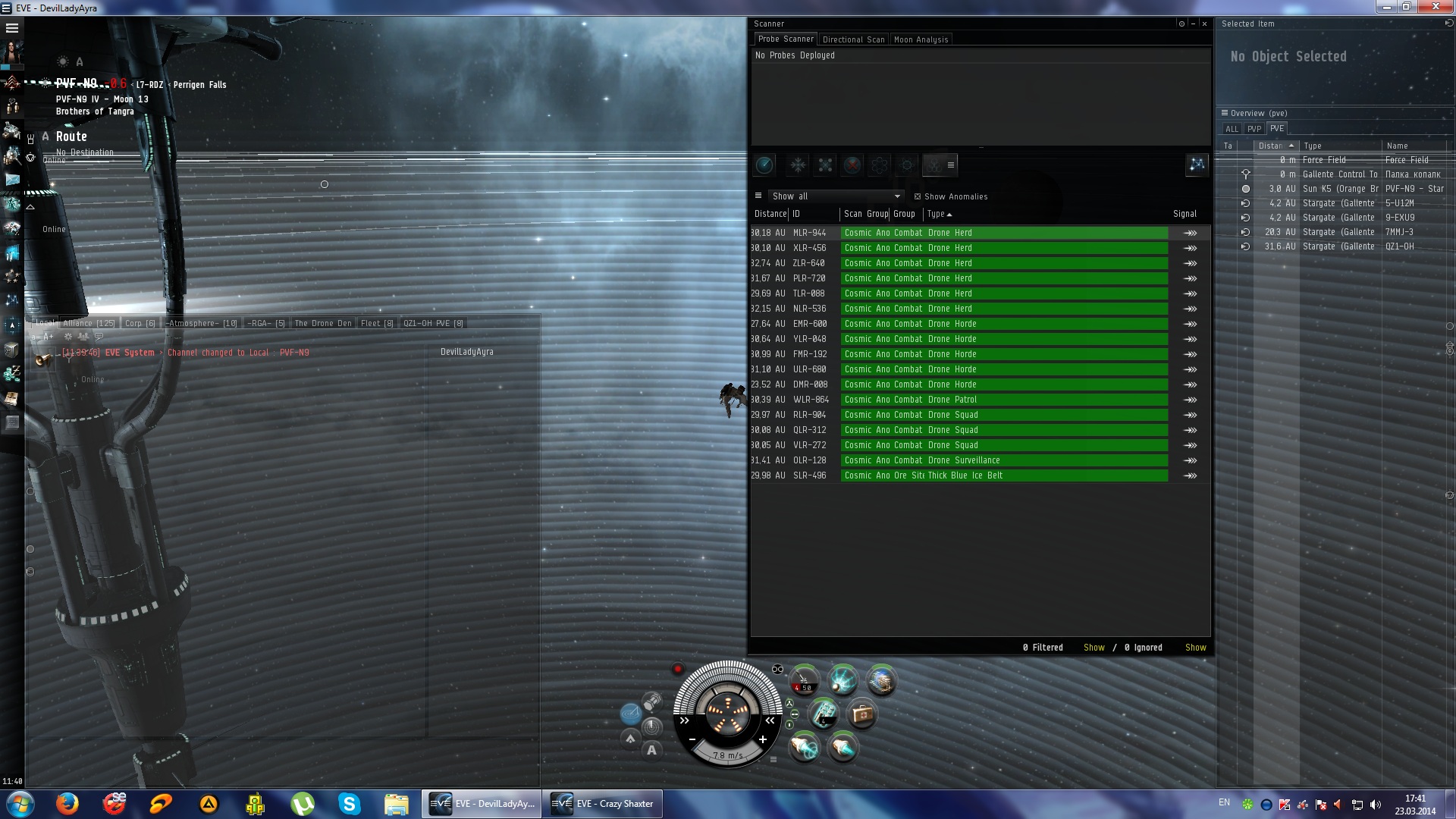Activate the first-aid kit module
Image resolution: width=1456 pixels, height=819 pixels.
click(x=861, y=714)
